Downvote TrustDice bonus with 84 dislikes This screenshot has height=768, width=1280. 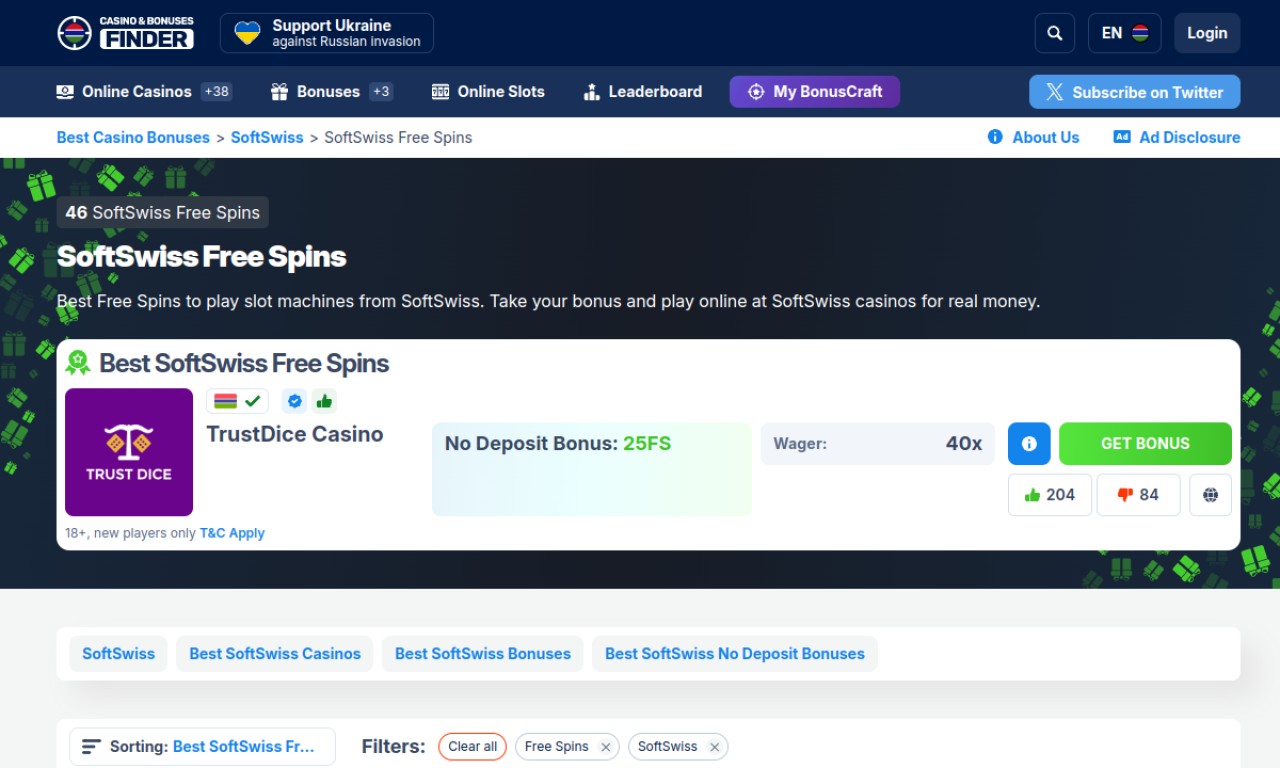1138,495
